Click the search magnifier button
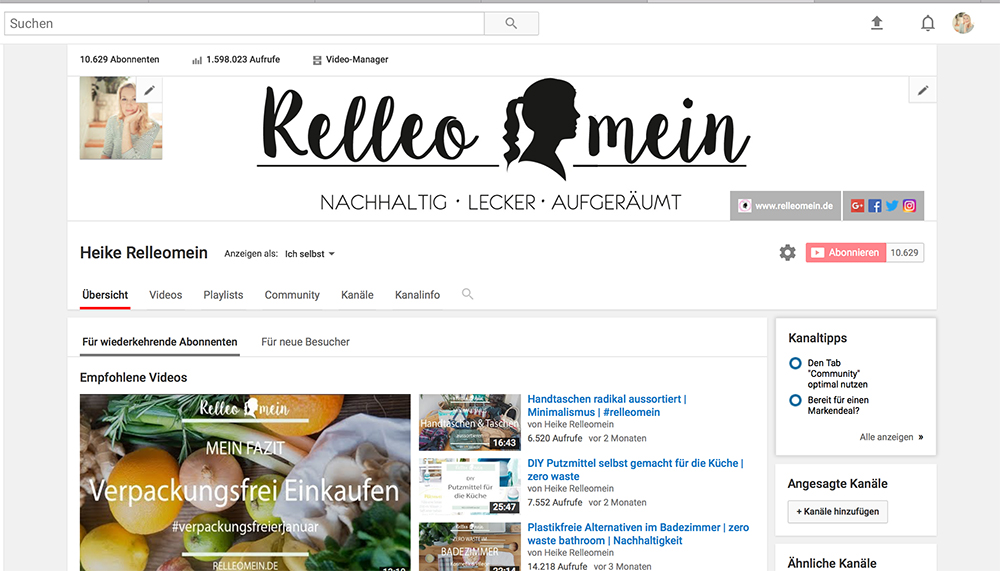This screenshot has width=1000, height=571. 511,24
